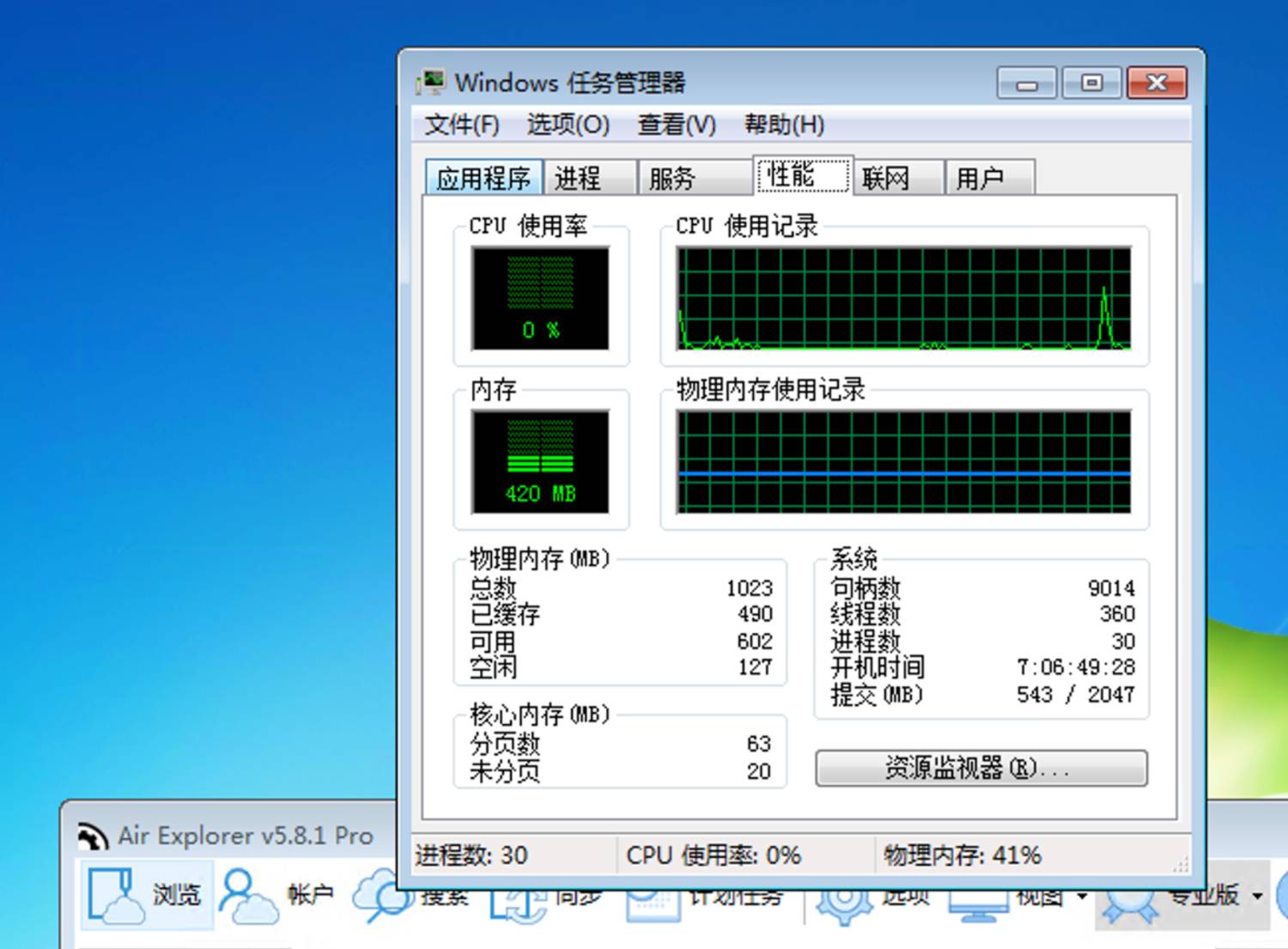Open the 选项(O) menu
The width and height of the screenshot is (1288, 949).
(x=568, y=125)
